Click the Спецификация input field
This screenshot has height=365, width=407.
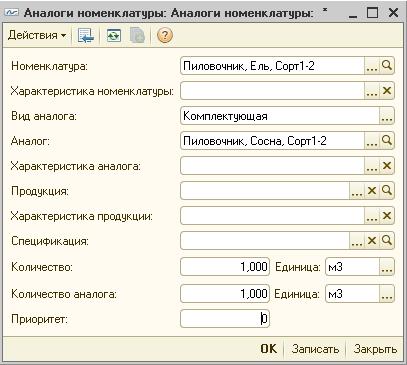[x=265, y=241]
